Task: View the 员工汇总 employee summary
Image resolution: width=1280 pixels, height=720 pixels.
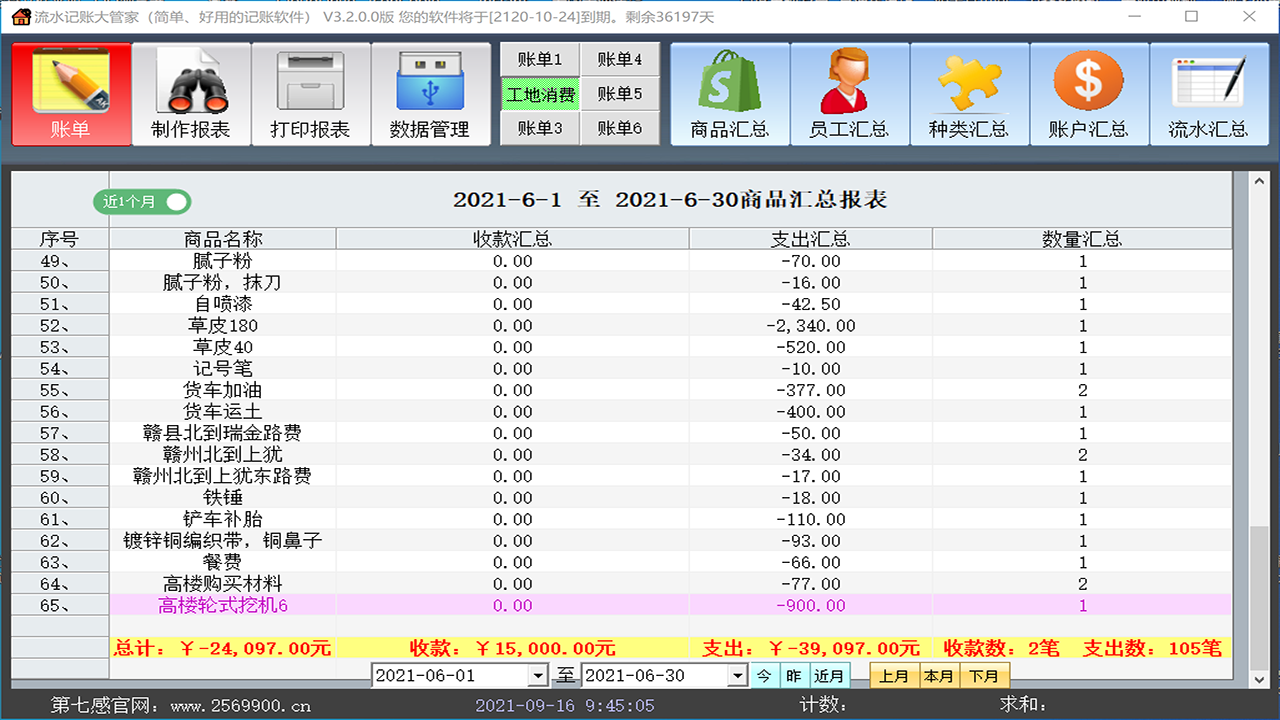Action: (x=849, y=93)
